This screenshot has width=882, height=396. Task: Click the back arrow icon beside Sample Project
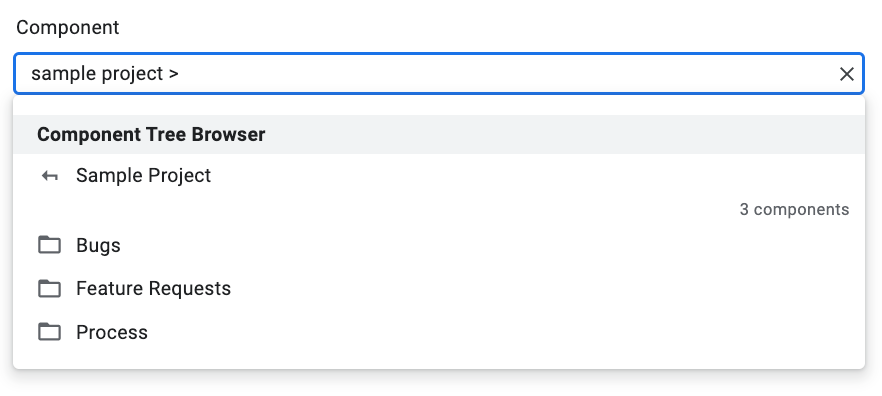[x=50, y=176]
